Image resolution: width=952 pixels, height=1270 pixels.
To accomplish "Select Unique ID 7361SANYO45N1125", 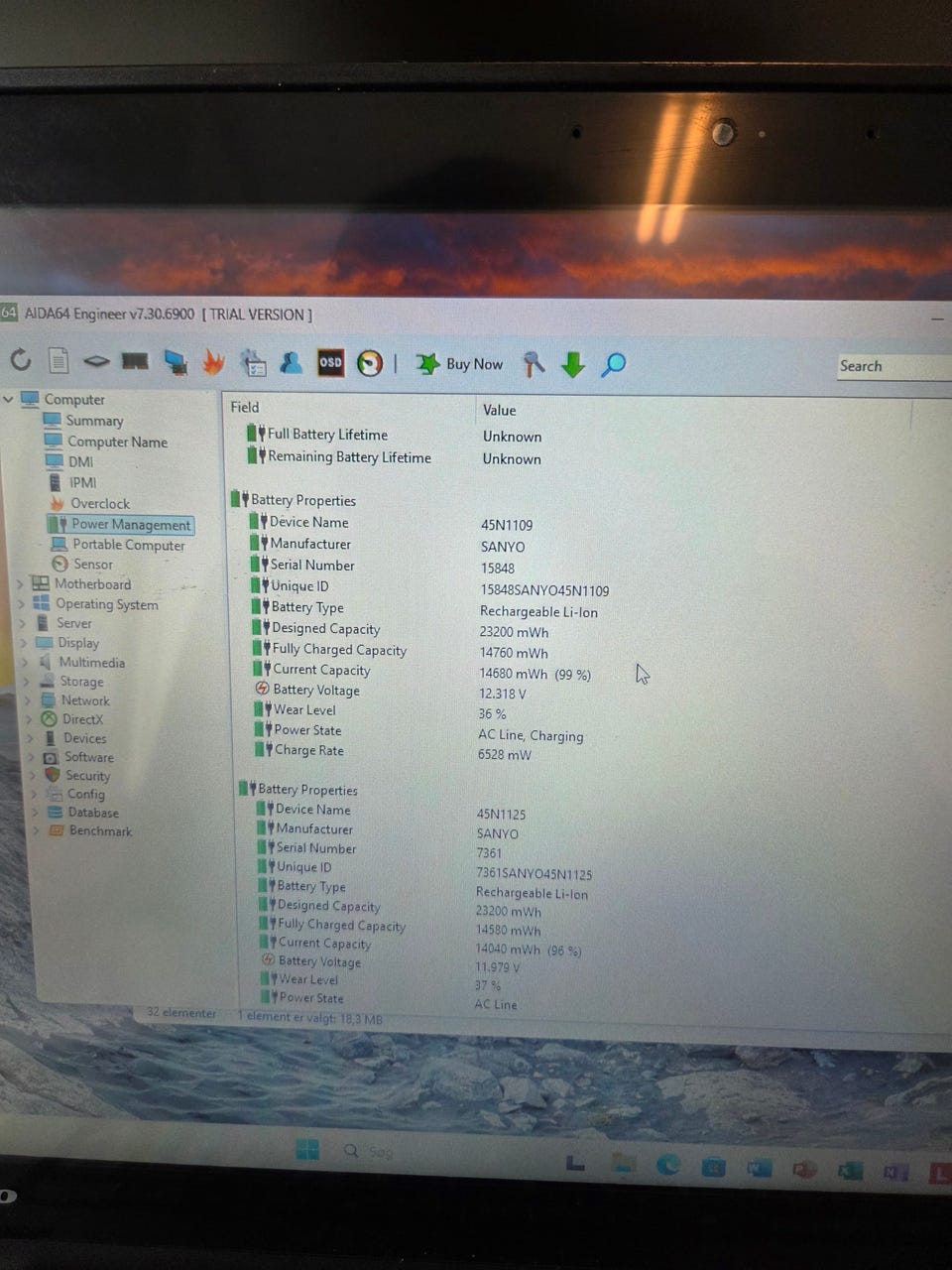I will point(534,874).
